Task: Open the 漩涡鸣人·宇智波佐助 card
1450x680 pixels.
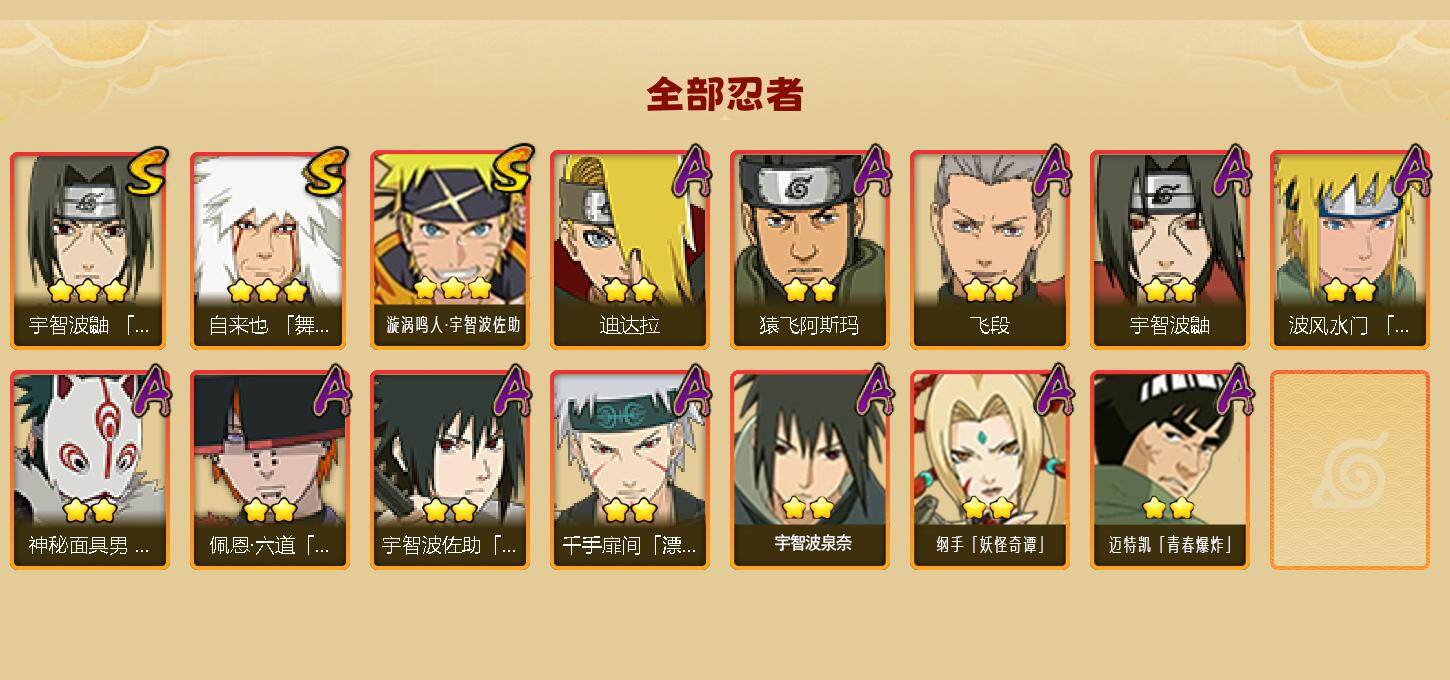Action: [x=450, y=250]
